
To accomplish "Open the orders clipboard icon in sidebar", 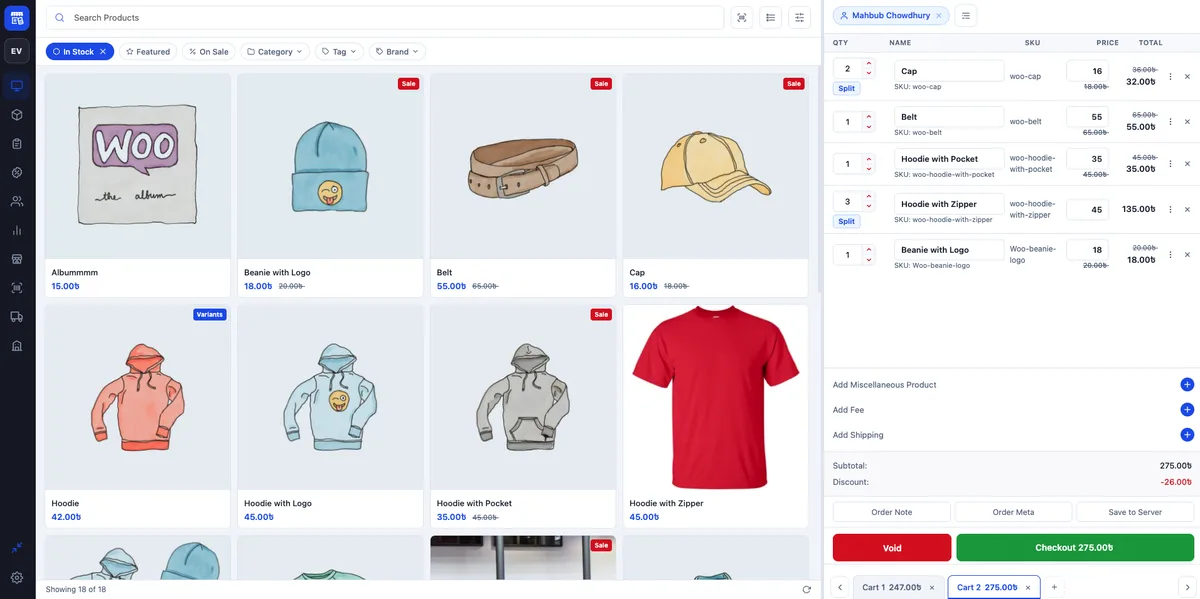I will click(17, 143).
